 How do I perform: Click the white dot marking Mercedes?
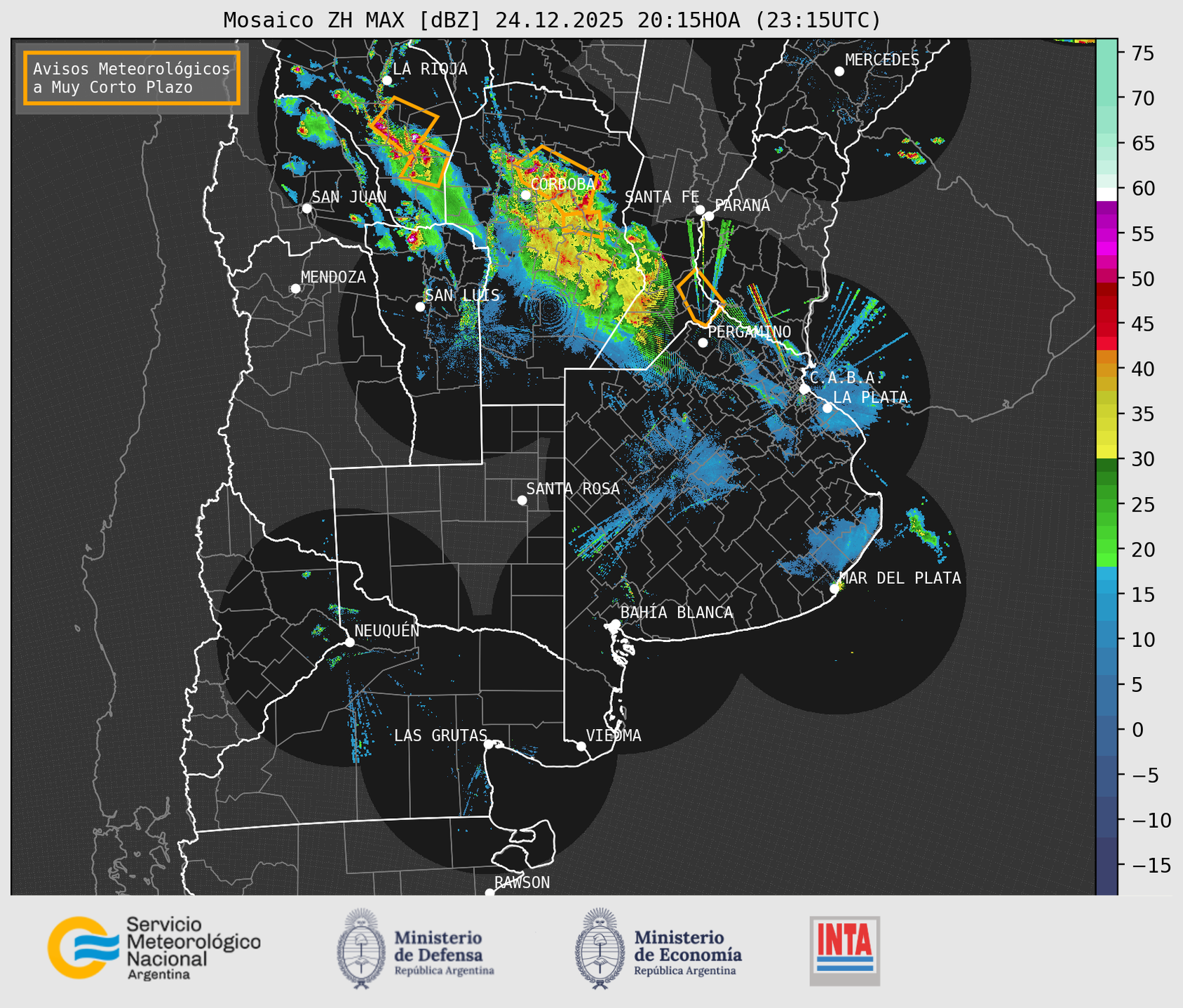[x=839, y=71]
